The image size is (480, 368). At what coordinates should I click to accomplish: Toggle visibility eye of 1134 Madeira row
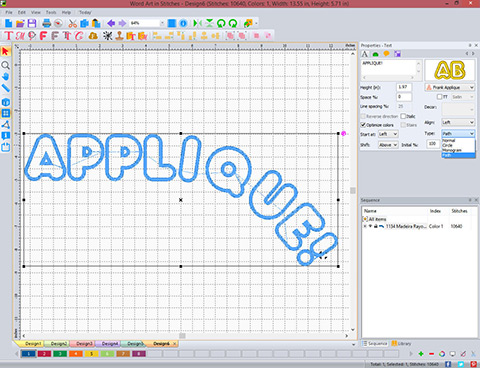[x=370, y=226]
